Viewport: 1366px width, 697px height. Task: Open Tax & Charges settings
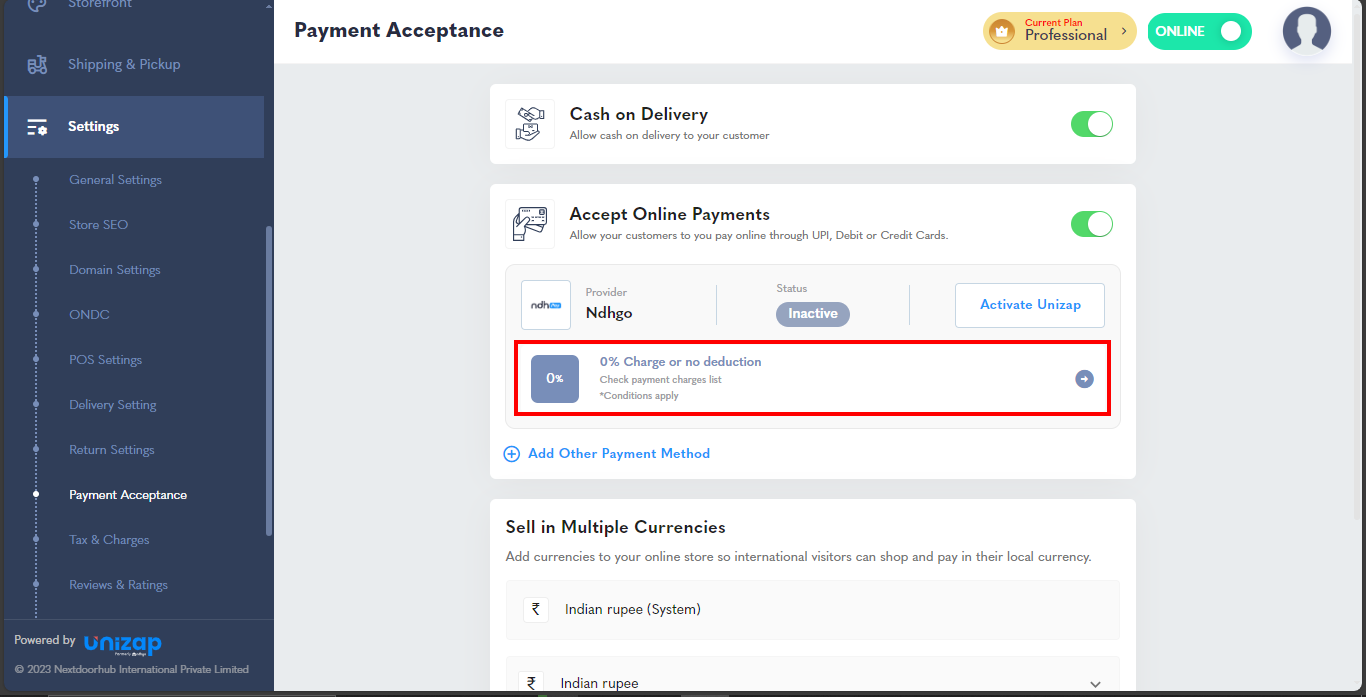(109, 540)
